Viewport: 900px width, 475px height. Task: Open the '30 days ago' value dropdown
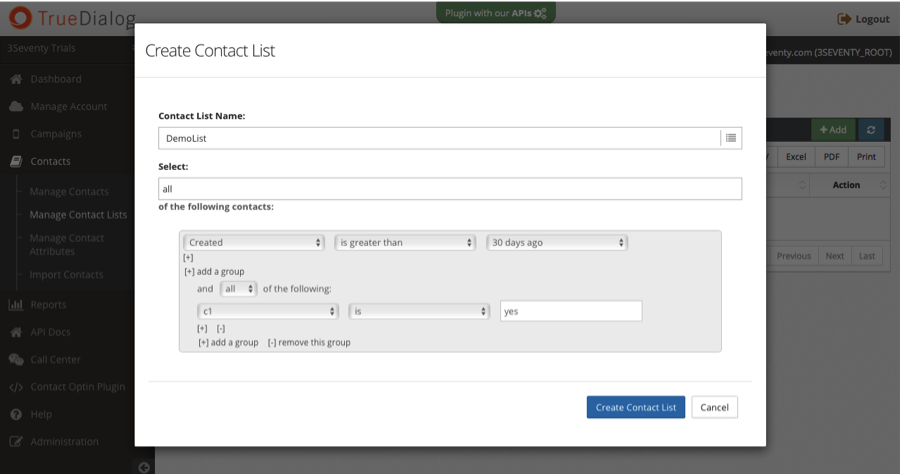coord(557,243)
